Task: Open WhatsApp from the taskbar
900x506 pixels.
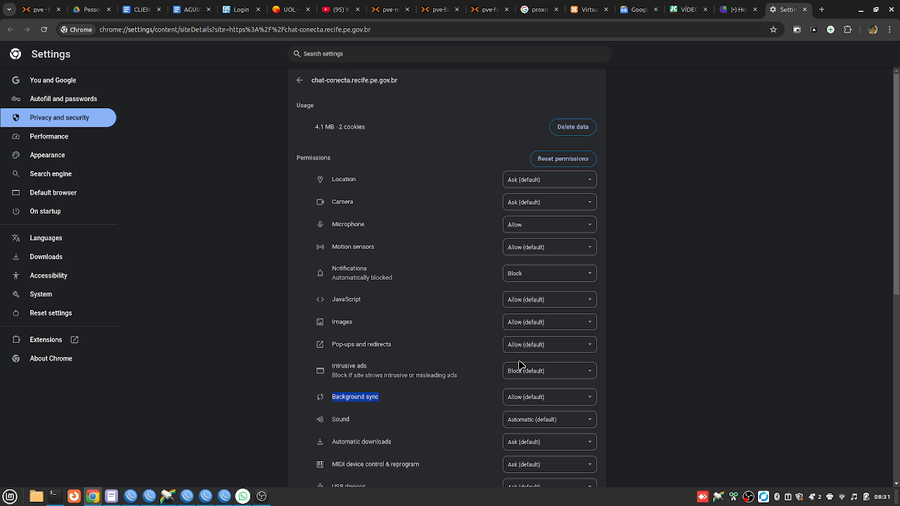Action: tap(243, 496)
